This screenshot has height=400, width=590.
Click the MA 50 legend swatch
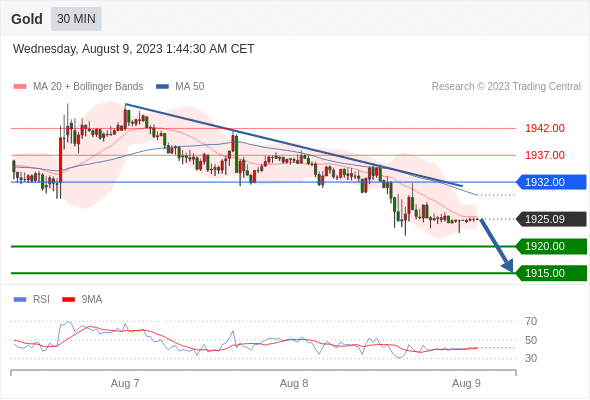click(x=162, y=87)
